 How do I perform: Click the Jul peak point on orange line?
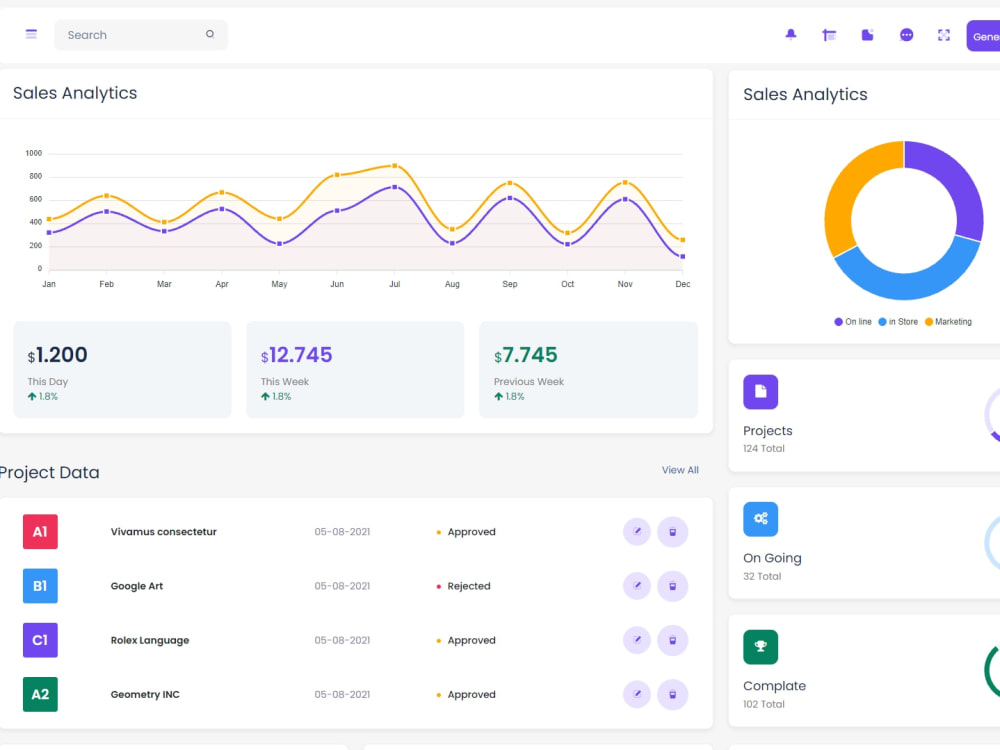[x=395, y=166]
